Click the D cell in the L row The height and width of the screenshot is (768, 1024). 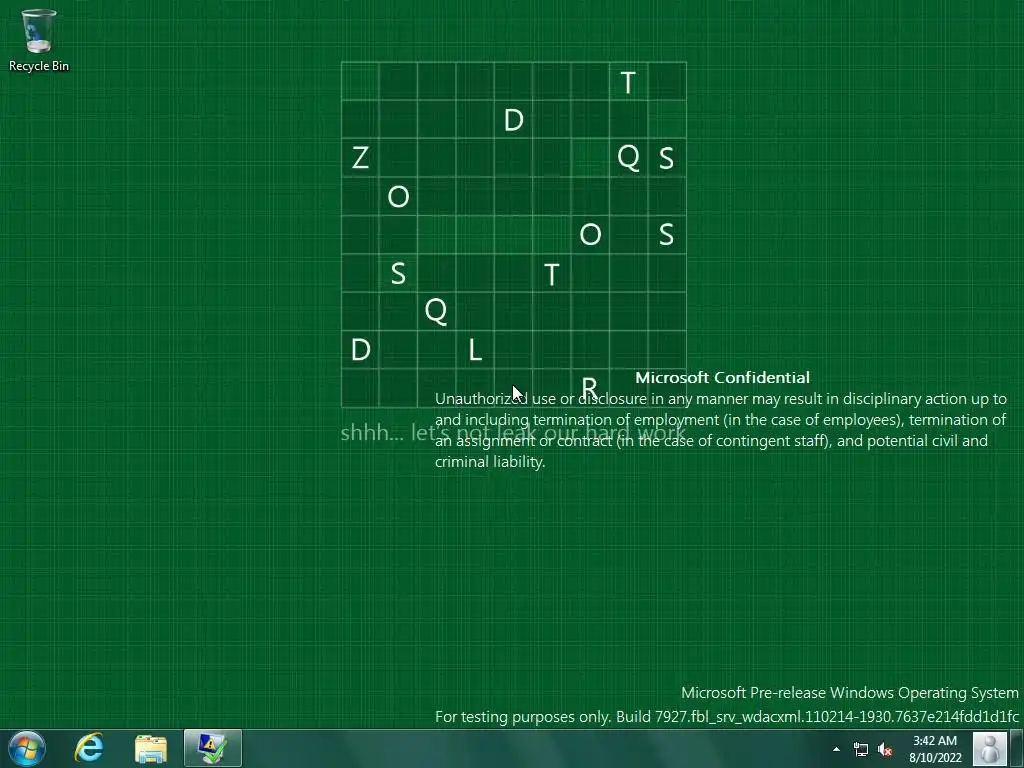(x=360, y=349)
